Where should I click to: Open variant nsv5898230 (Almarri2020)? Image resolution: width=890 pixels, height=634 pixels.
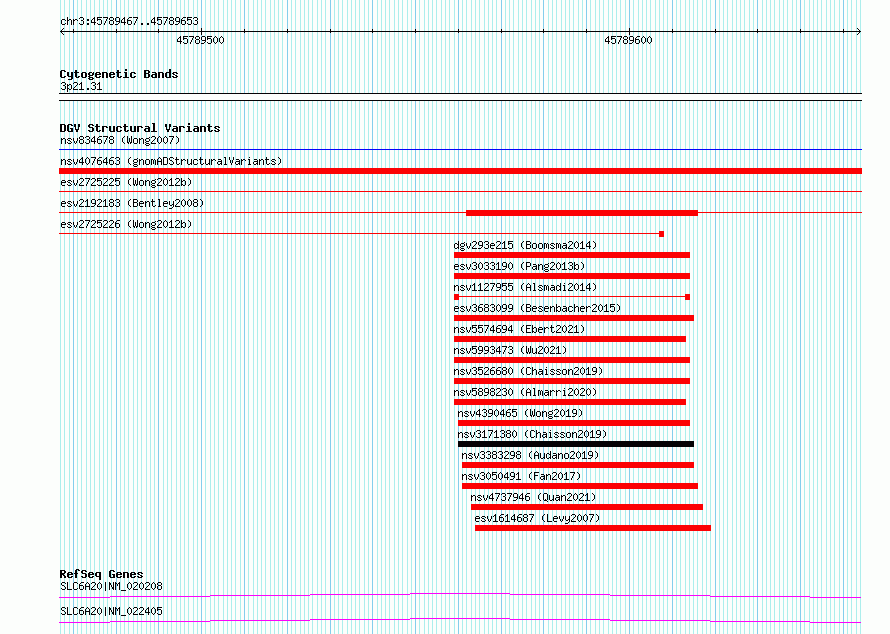point(525,392)
